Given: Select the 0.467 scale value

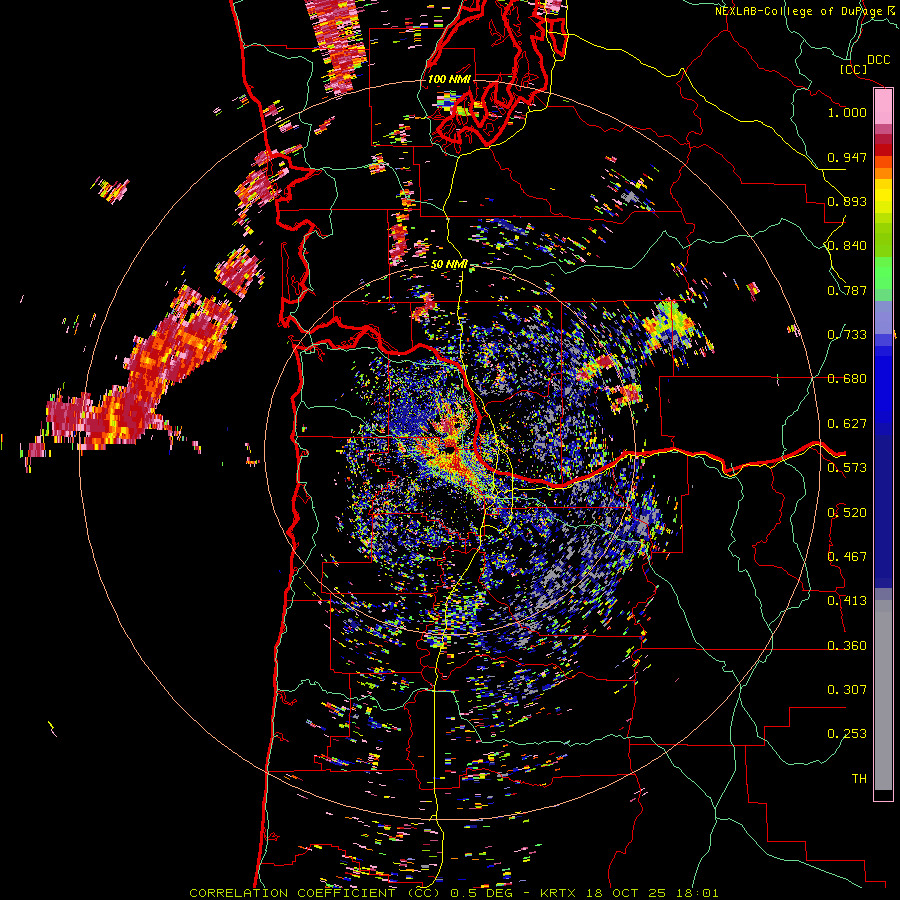Looking at the screenshot, I should coord(847,557).
